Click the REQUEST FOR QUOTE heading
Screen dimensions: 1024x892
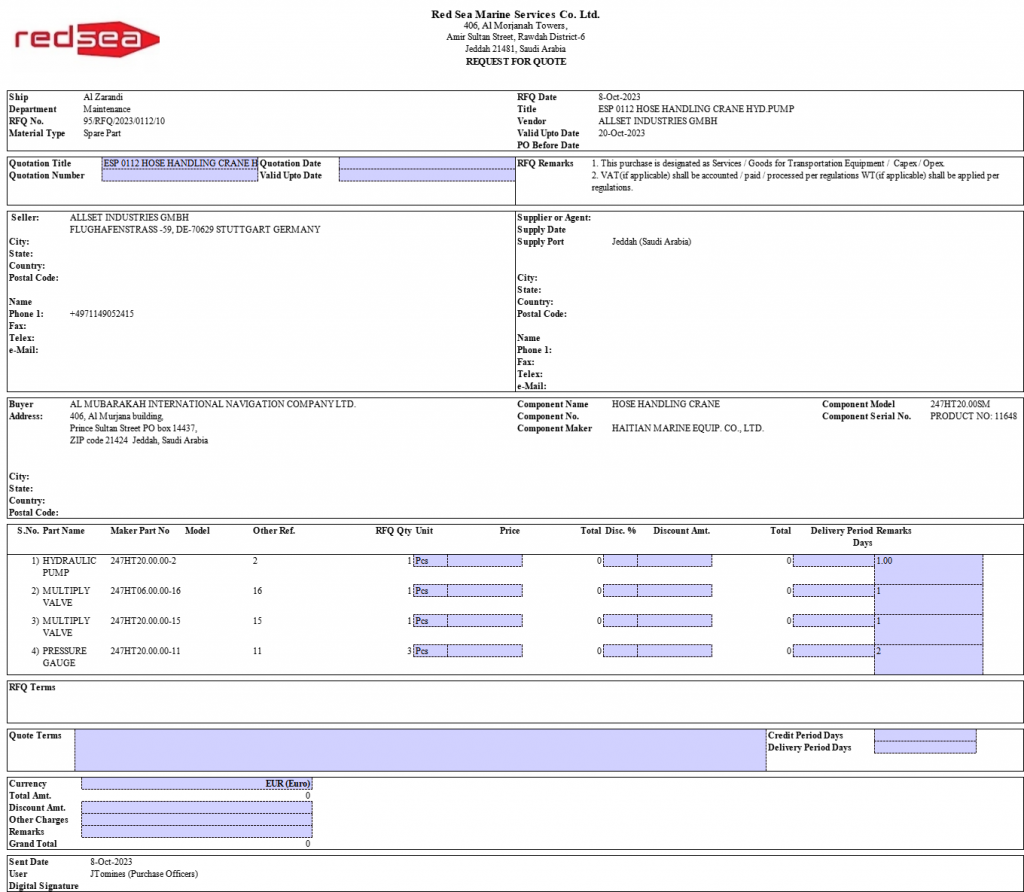(x=516, y=61)
